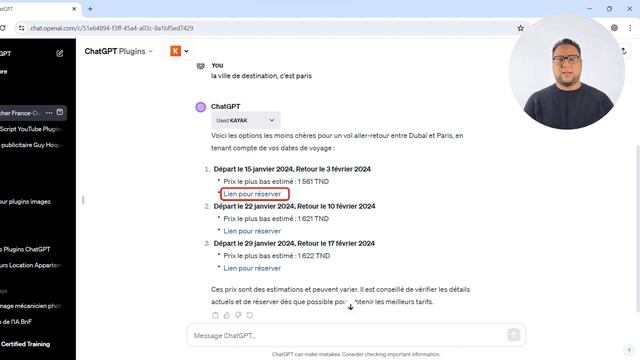The height and width of the screenshot is (360, 640).
Task: Open booking link for 22 janvier departure
Action: coord(252,231)
